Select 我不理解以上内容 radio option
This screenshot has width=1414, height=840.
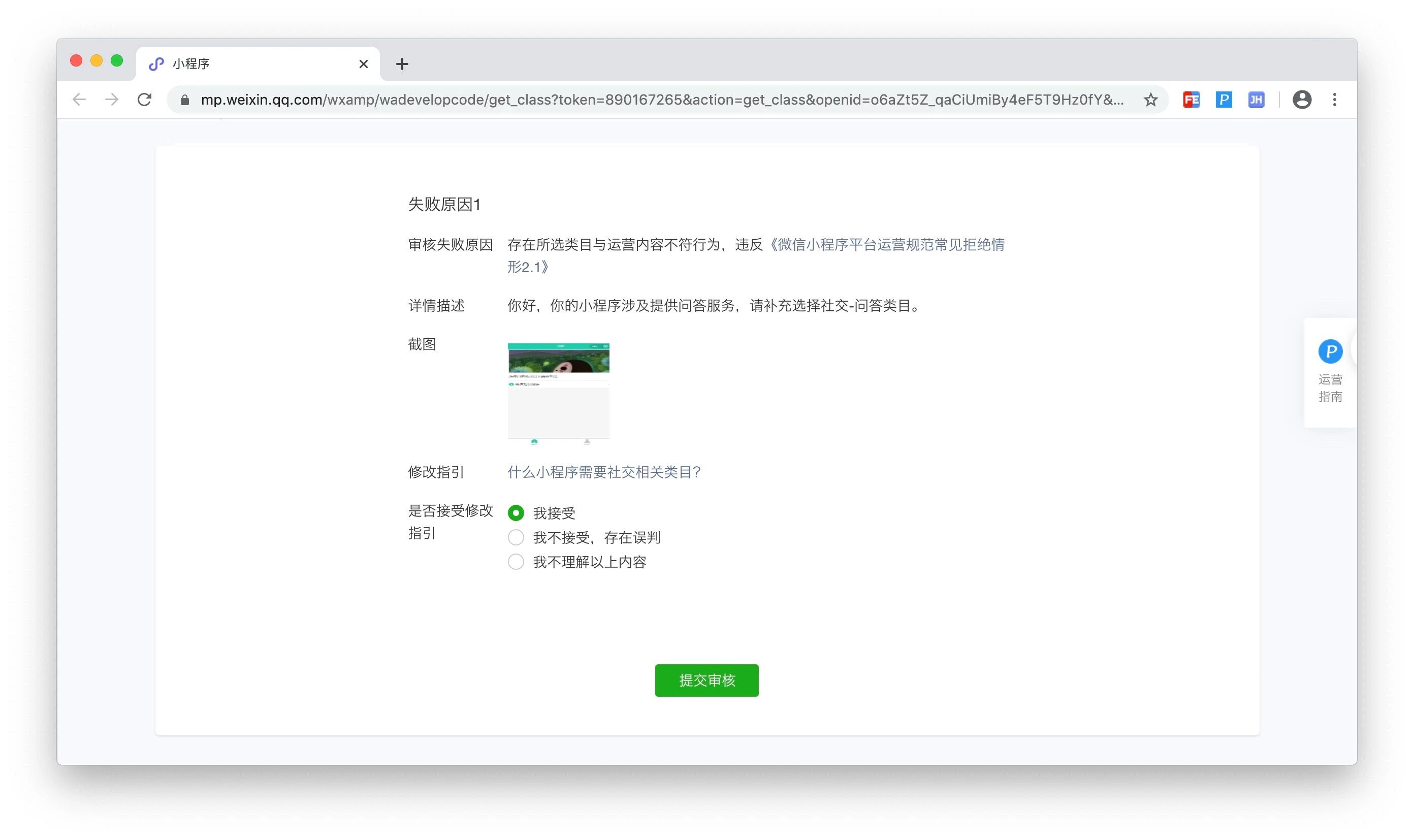[516, 562]
